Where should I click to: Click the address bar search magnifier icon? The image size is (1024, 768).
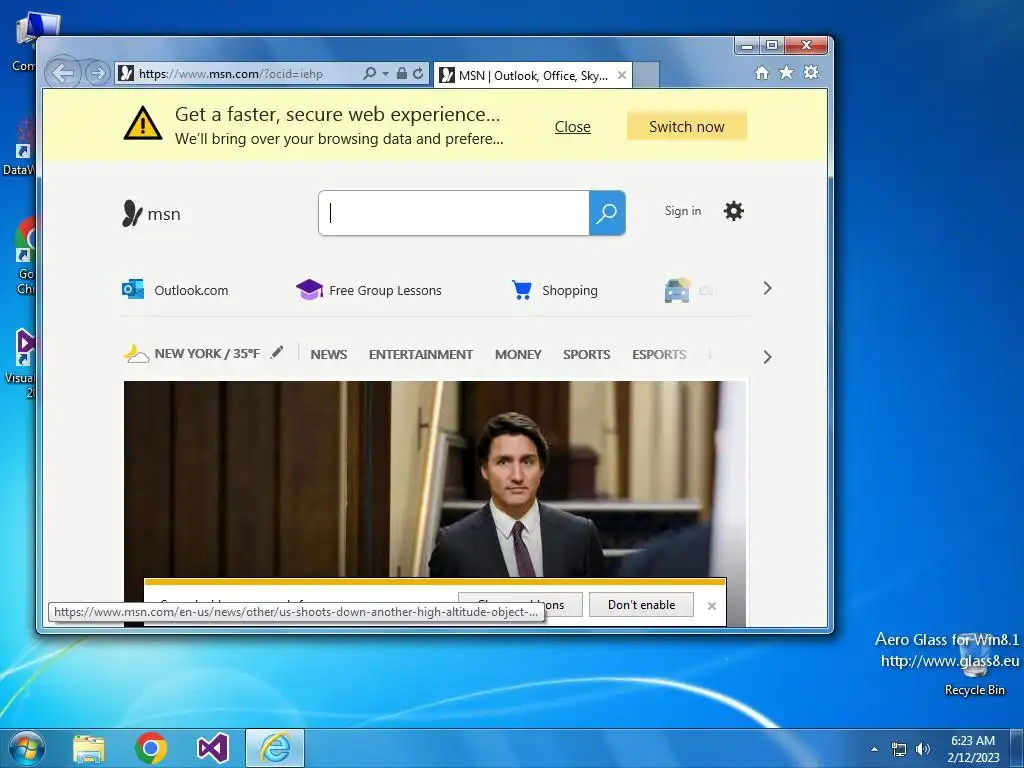[370, 73]
